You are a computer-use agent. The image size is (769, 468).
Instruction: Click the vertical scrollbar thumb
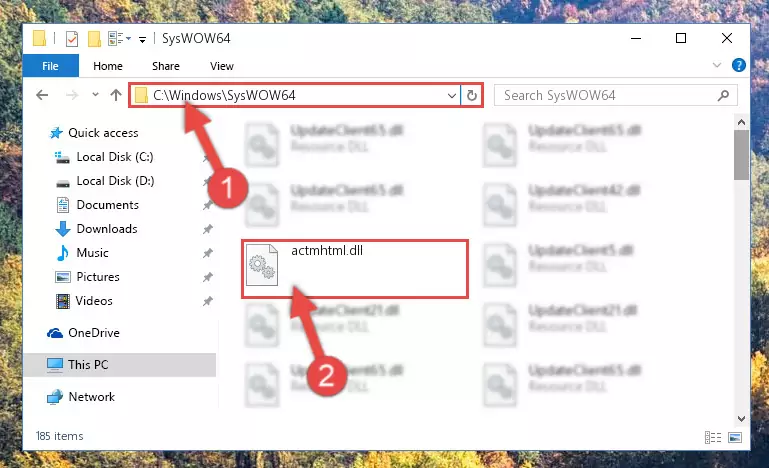coord(741,155)
